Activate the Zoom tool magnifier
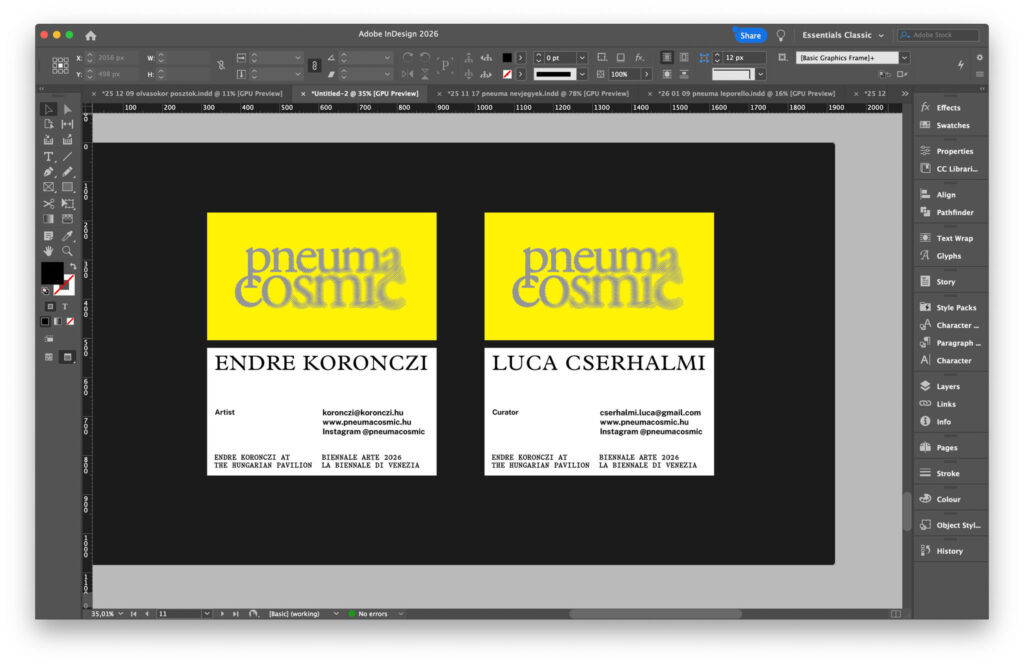Viewport: 1024px width, 666px height. [67, 250]
